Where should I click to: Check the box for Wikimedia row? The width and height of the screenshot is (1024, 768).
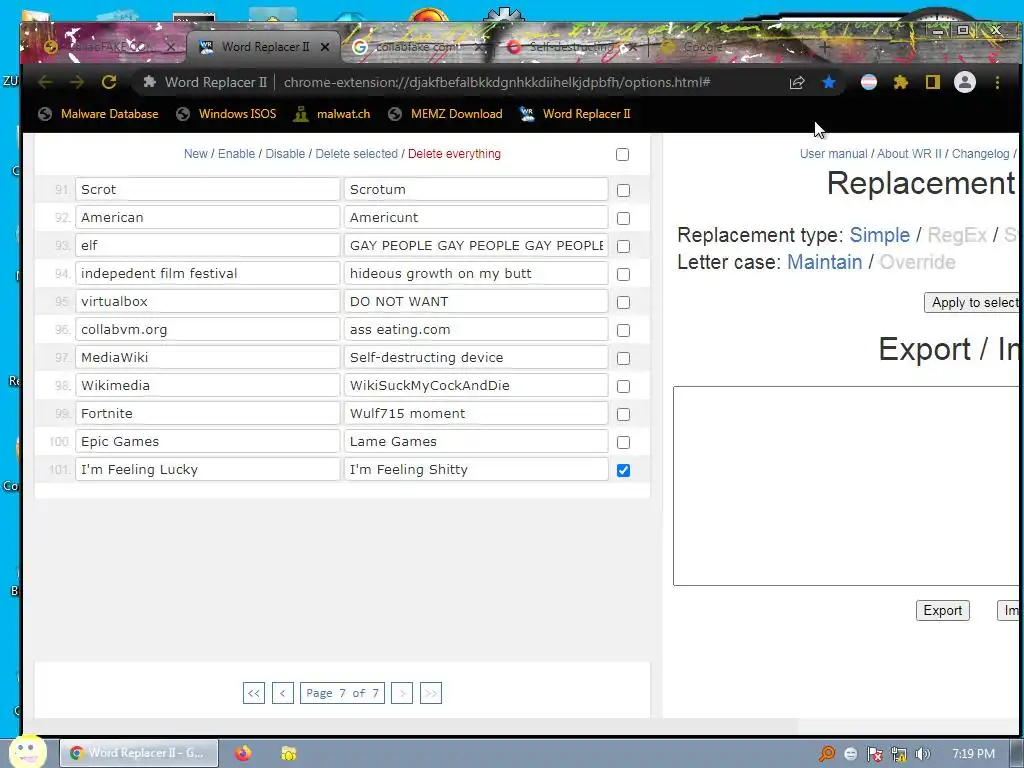[x=624, y=387]
